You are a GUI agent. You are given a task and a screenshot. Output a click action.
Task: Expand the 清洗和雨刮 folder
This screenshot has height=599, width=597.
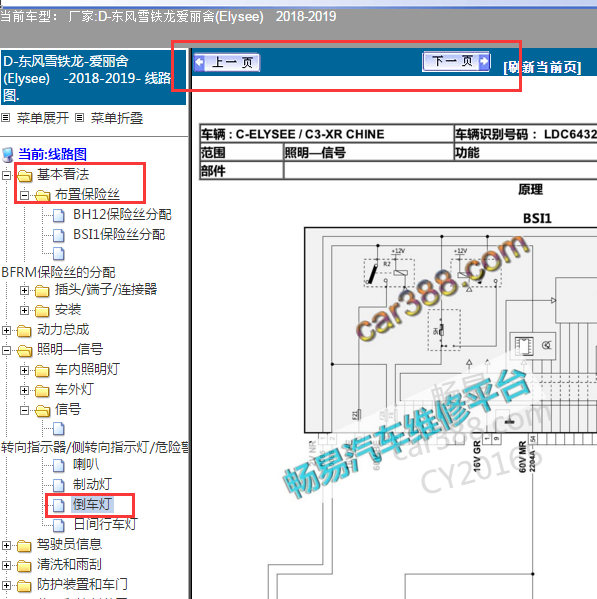point(6,565)
